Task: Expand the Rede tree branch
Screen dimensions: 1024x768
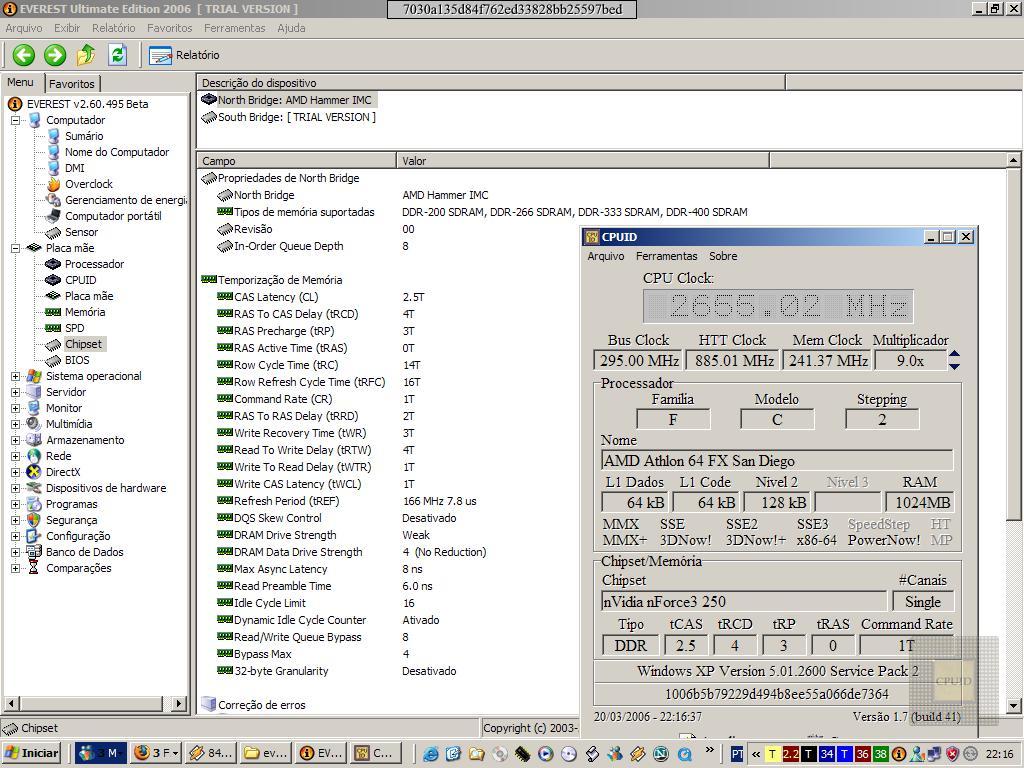Action: click(16, 456)
